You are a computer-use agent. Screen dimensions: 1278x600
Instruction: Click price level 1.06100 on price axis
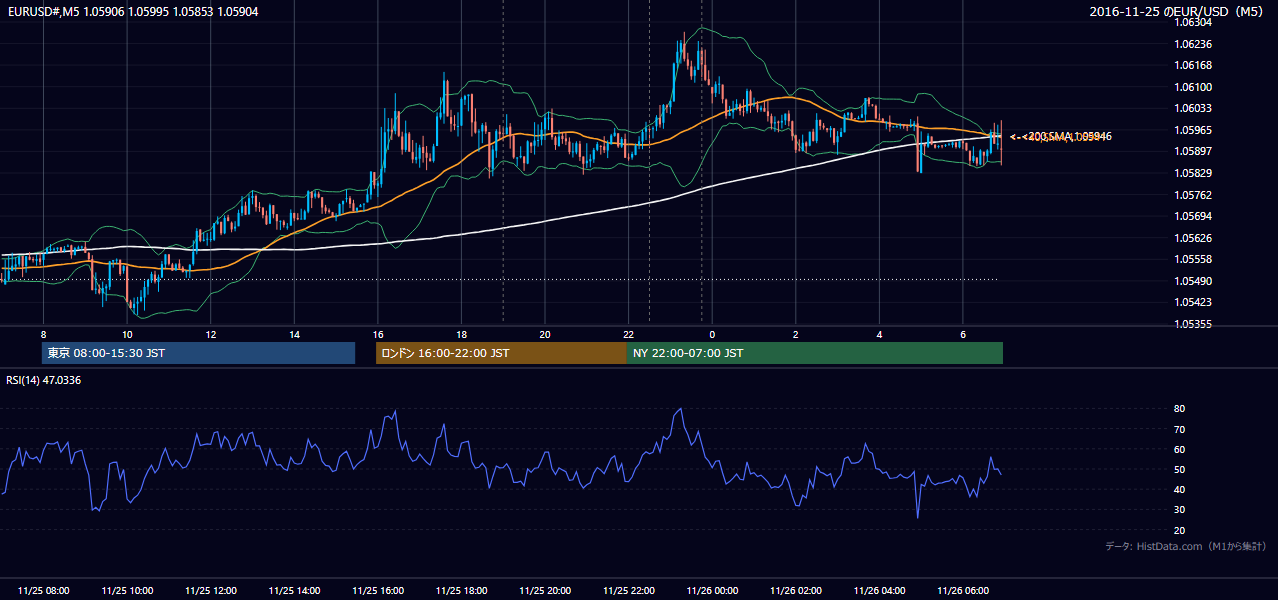pyautogui.click(x=1194, y=87)
